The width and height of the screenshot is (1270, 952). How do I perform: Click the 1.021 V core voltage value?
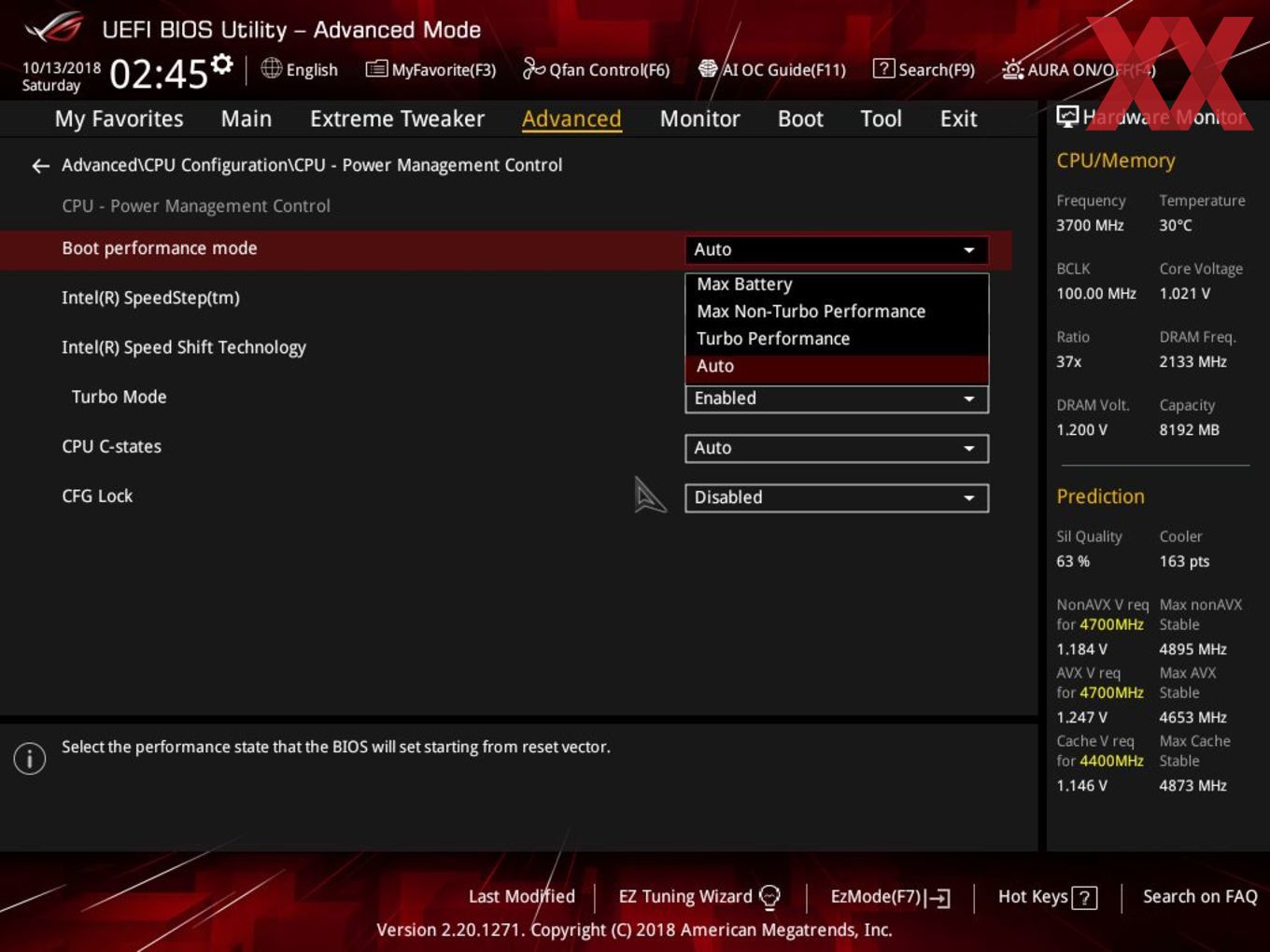(1184, 293)
